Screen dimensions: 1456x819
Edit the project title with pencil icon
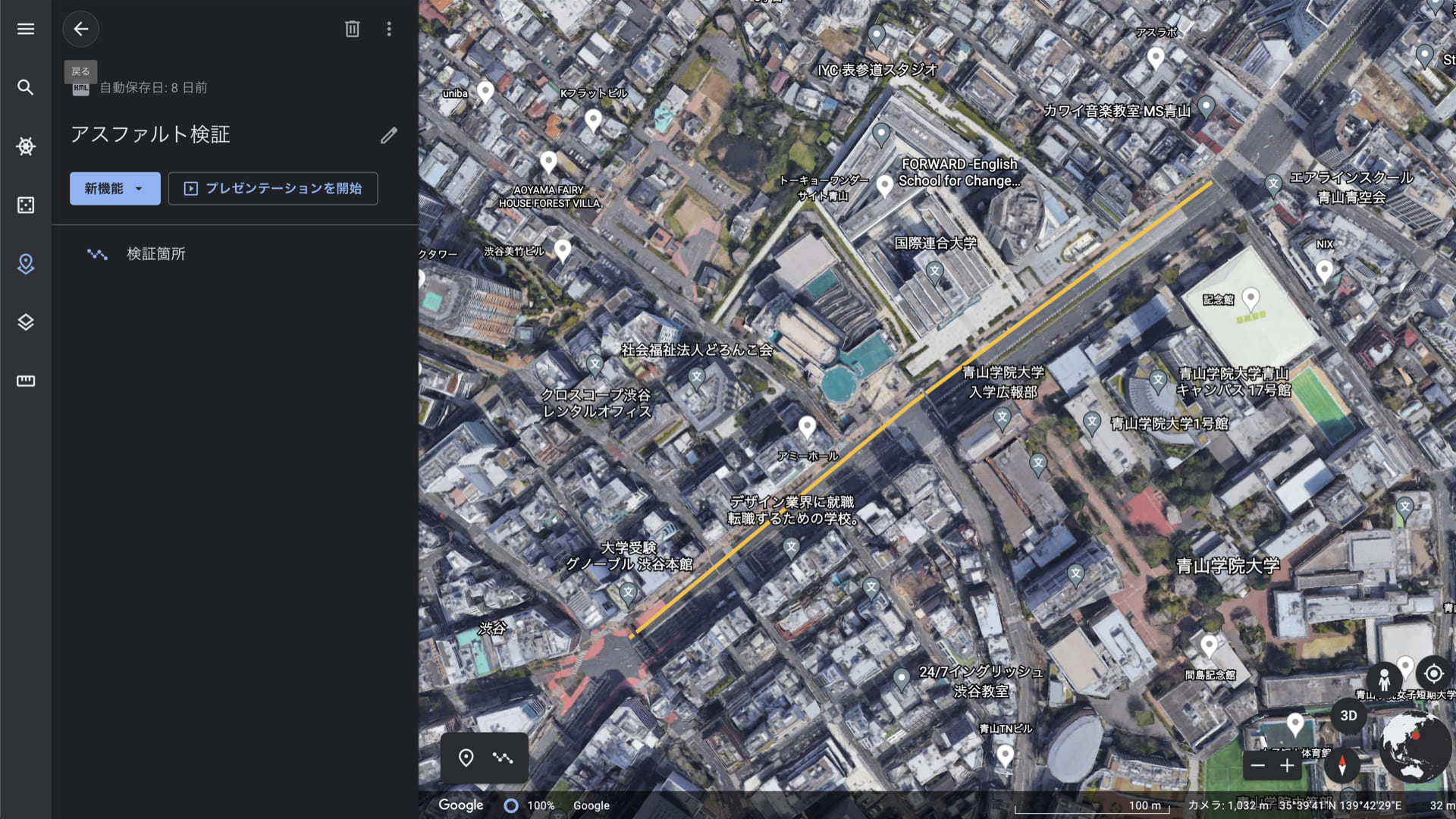[x=389, y=135]
